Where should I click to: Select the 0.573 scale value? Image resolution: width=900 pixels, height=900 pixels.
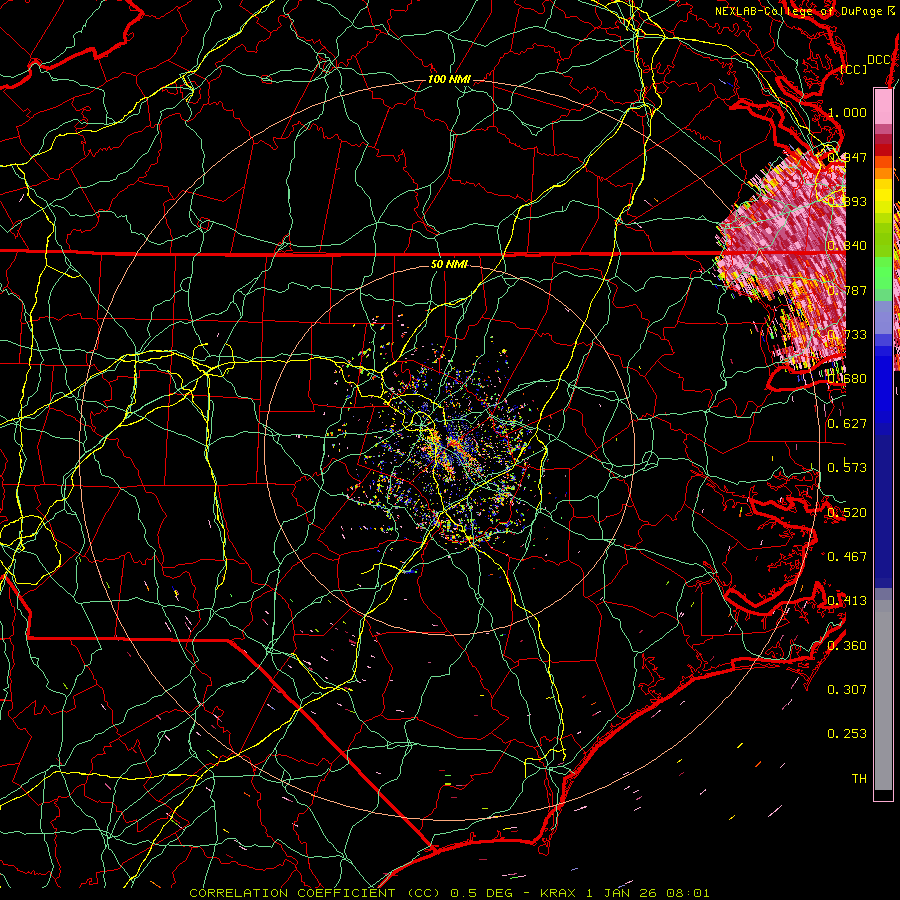[847, 468]
